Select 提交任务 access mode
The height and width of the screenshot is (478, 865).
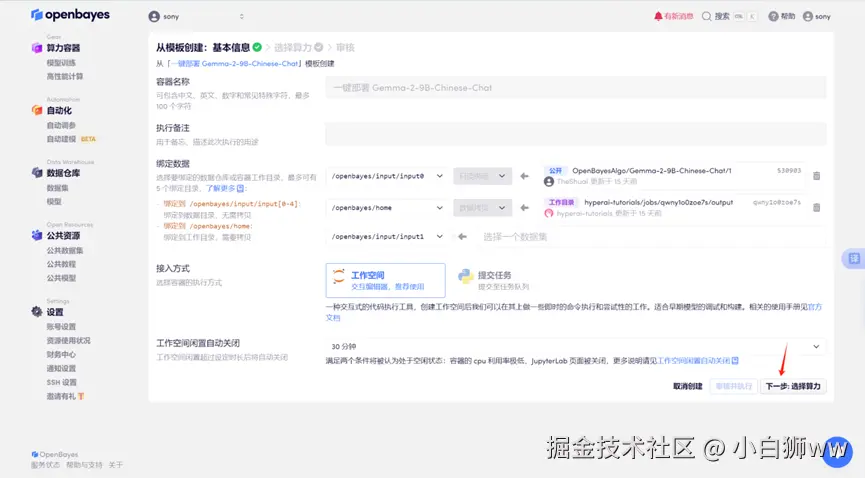(494, 280)
